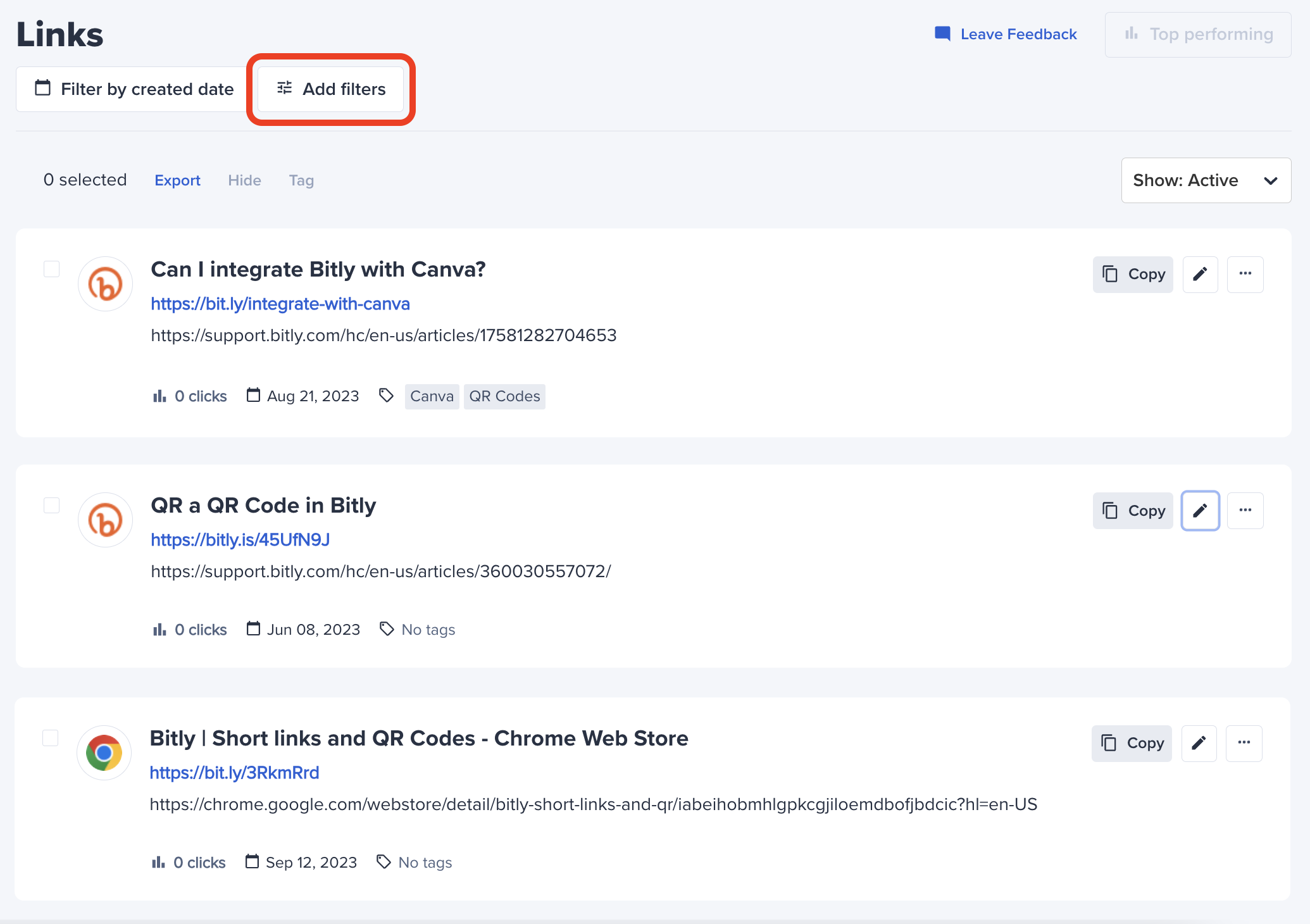Click support.bitly.com articles/360030557072 URL
The image size is (1310, 924).
point(381,571)
